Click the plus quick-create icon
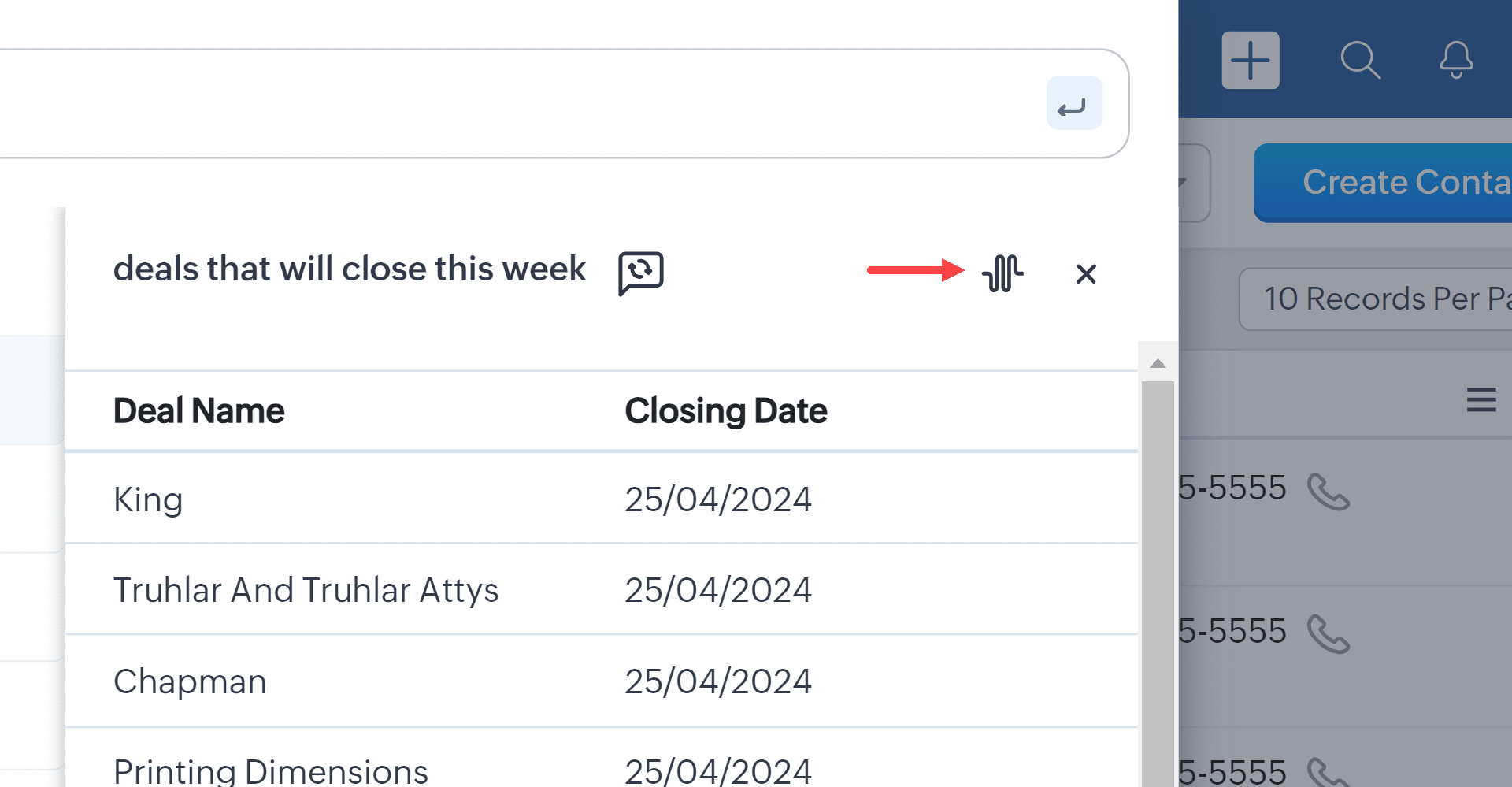1512x787 pixels. pyautogui.click(x=1250, y=60)
